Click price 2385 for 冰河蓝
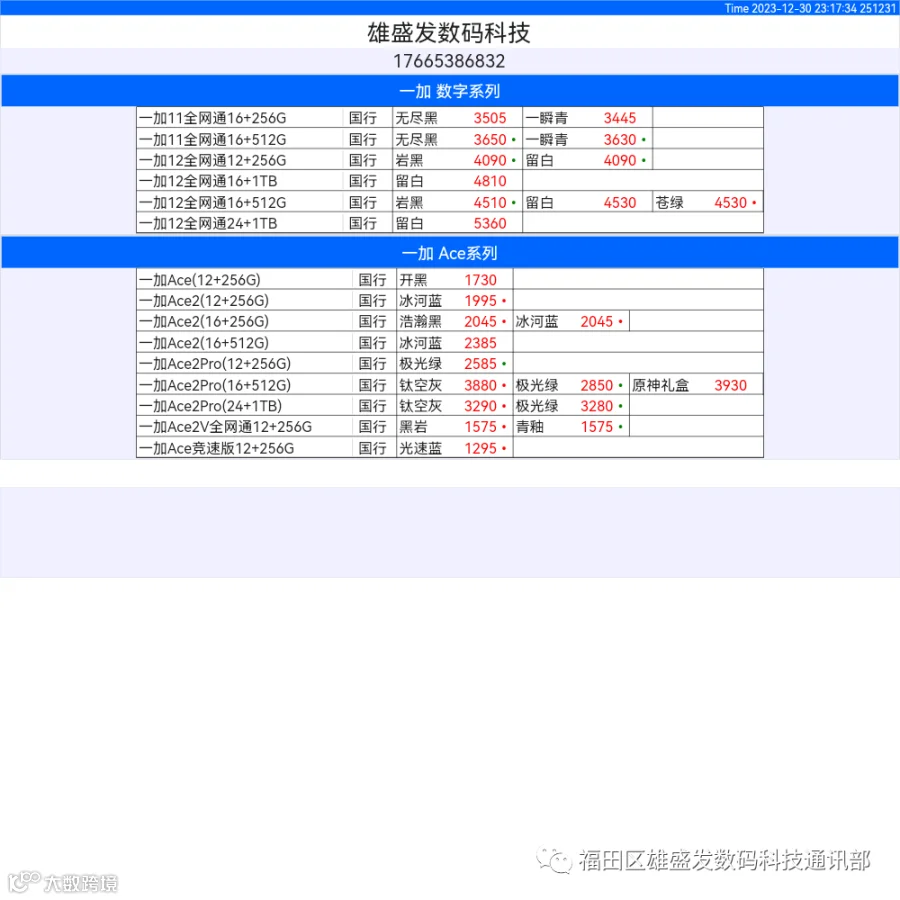The height and width of the screenshot is (900, 900). pyautogui.click(x=480, y=343)
